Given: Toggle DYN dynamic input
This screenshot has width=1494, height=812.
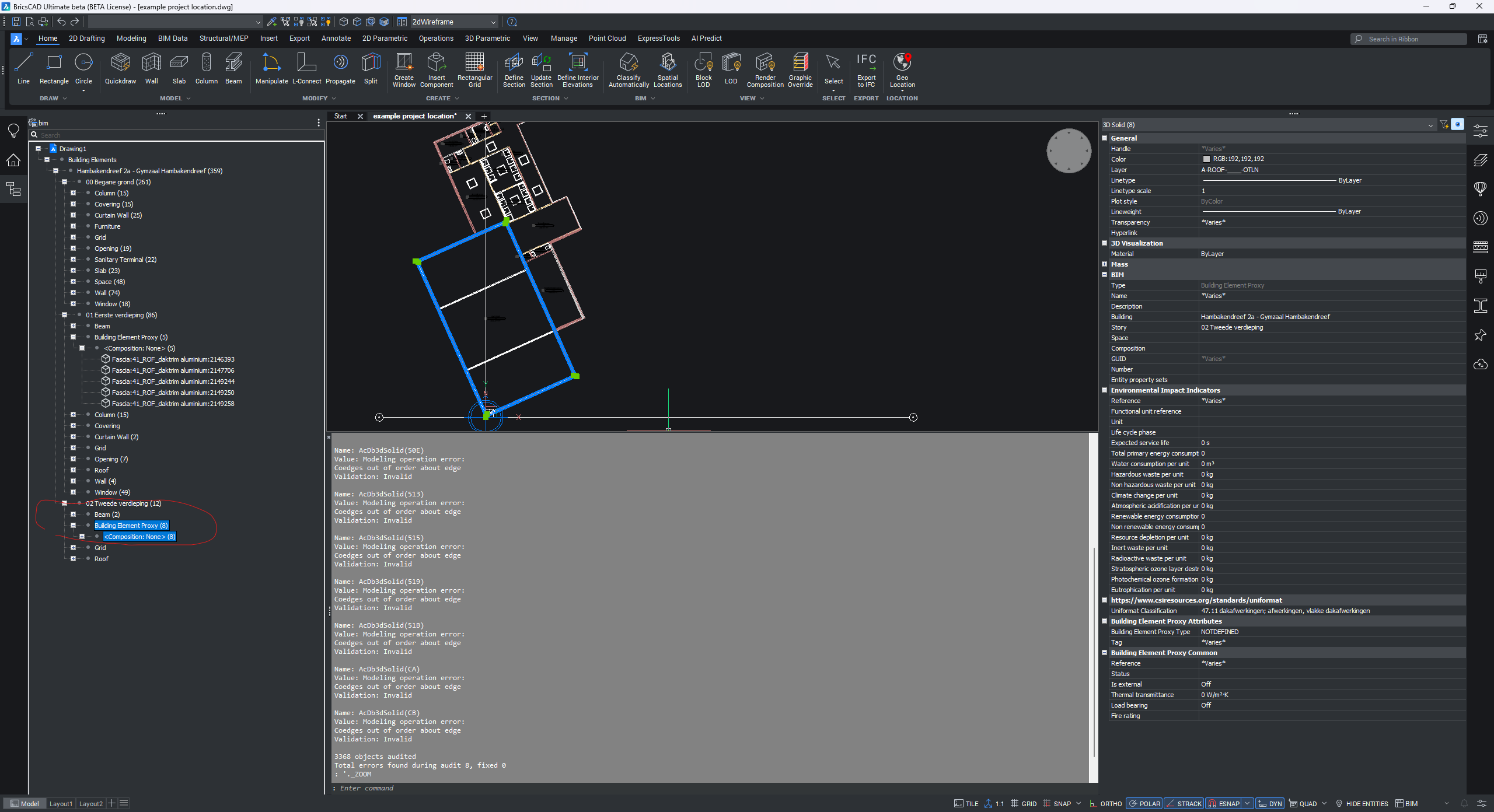Looking at the screenshot, I should click(x=1270, y=804).
